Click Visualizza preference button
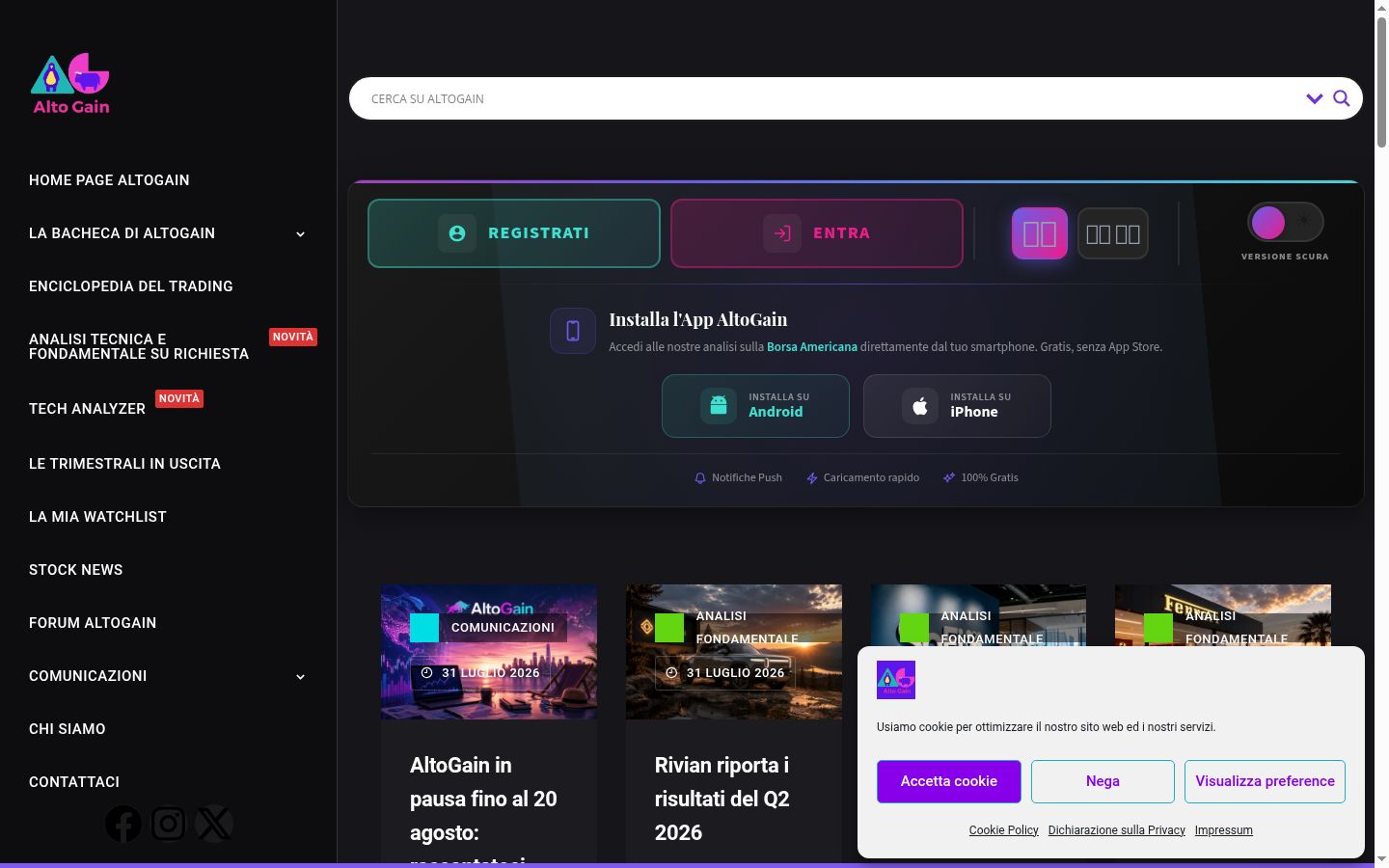Image resolution: width=1389 pixels, height=868 pixels. pos(1266,781)
